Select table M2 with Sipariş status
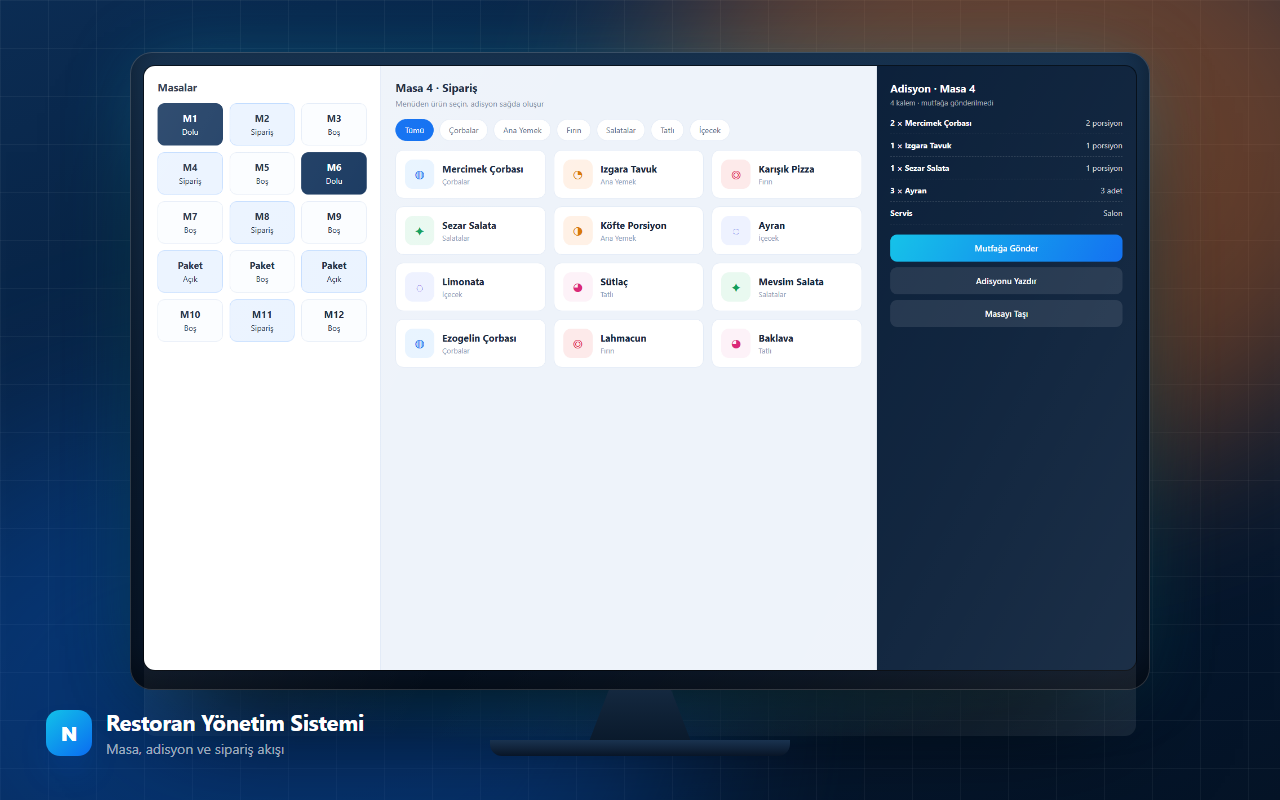Viewport: 1280px width, 800px height. pos(262,124)
